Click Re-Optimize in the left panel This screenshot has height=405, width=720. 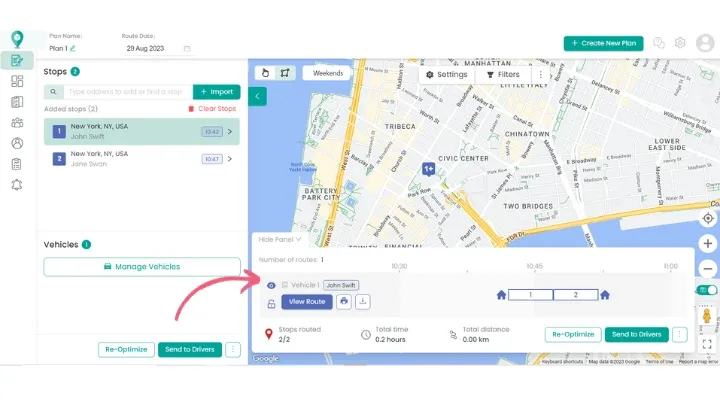pyautogui.click(x=126, y=349)
